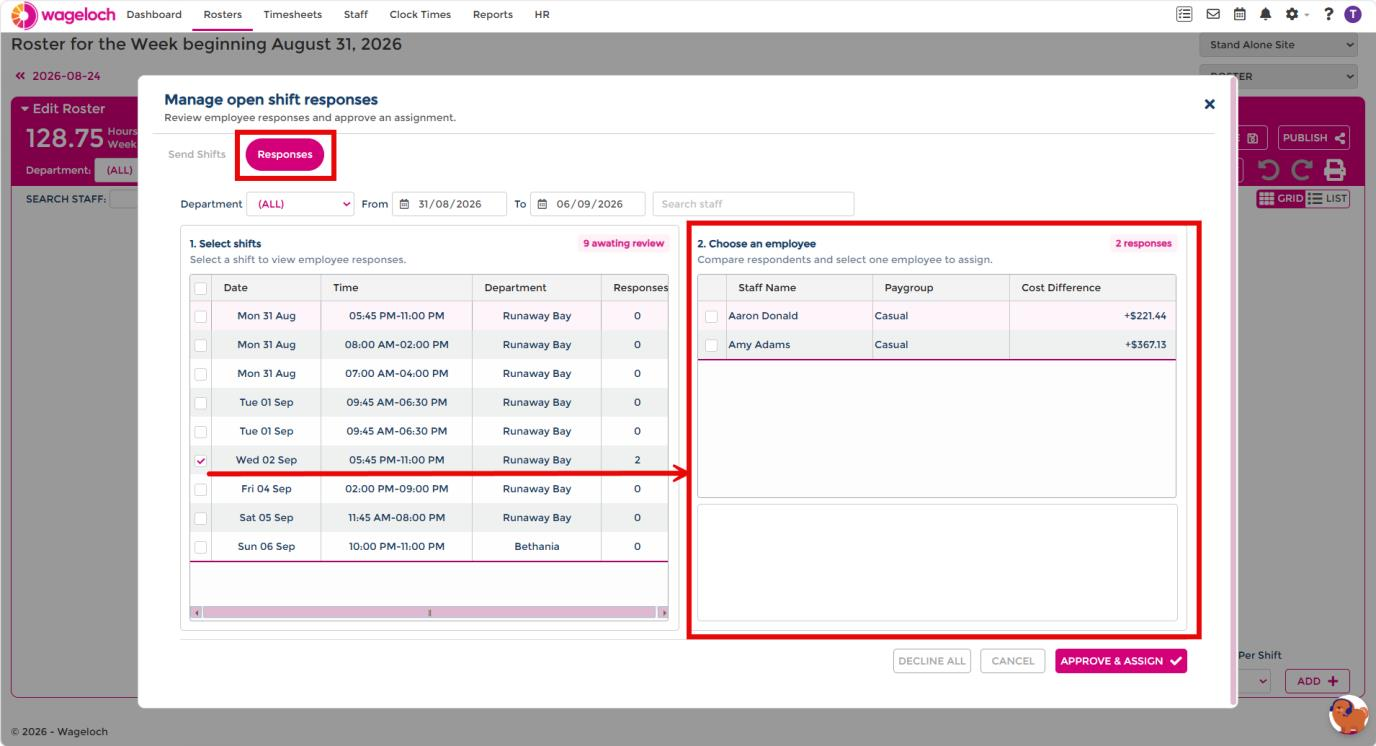Click the +$367.13 cost difference cell
The width and height of the screenshot is (1376, 746).
pos(1092,345)
